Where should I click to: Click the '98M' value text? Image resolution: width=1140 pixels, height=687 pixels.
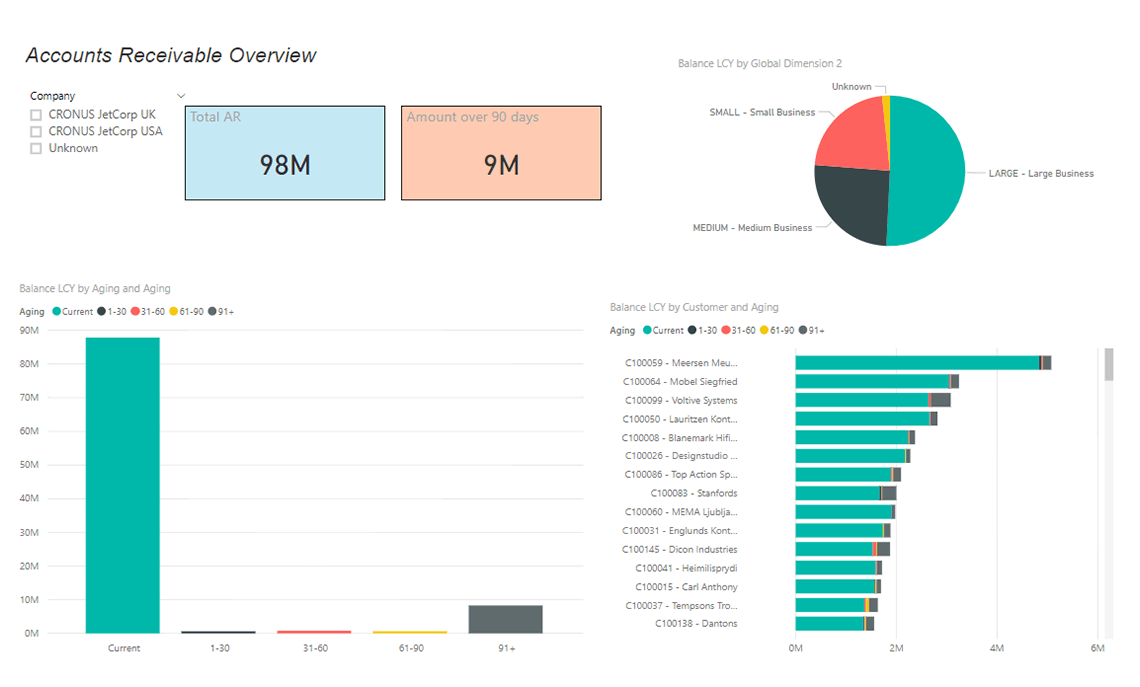coord(285,166)
